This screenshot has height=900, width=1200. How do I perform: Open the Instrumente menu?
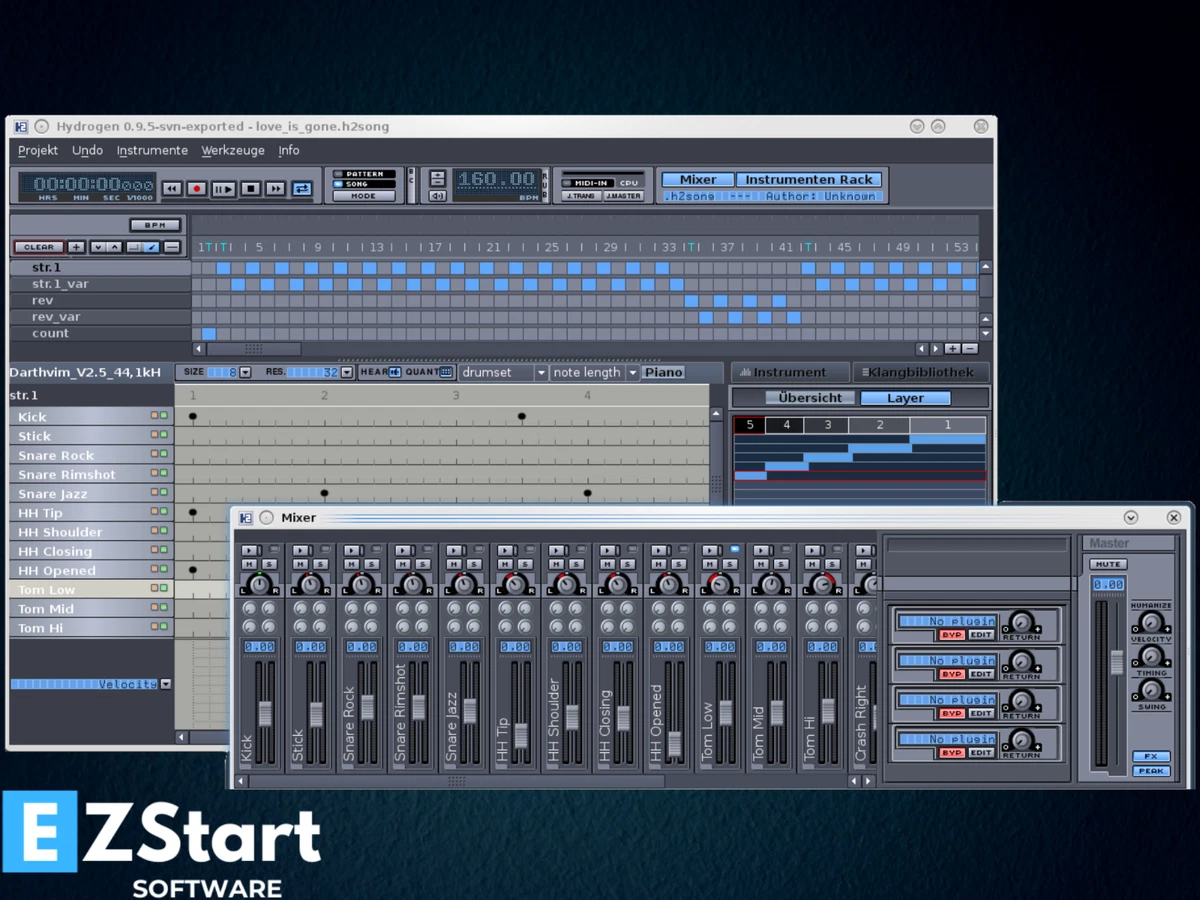pos(152,150)
